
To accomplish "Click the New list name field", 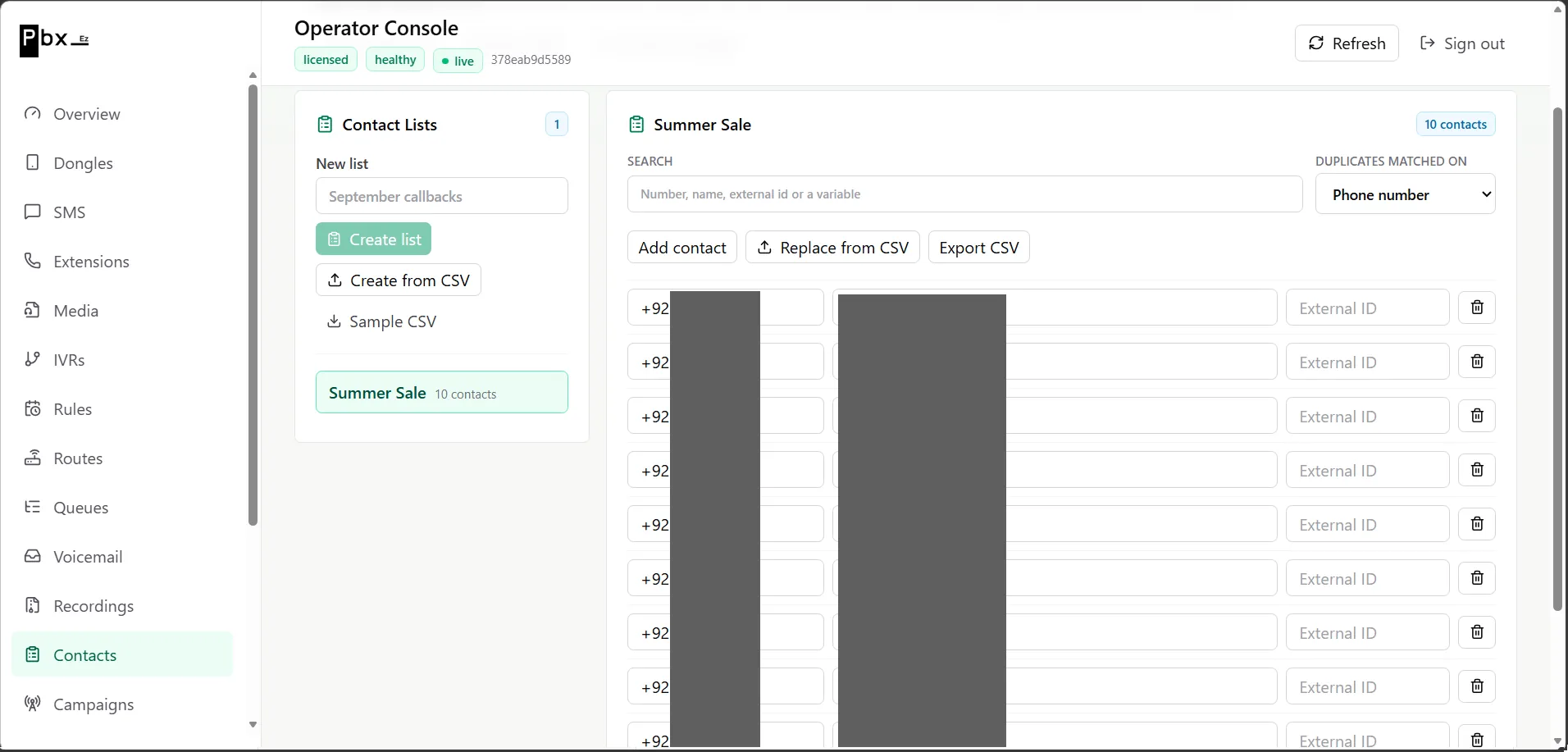I will pos(441,196).
